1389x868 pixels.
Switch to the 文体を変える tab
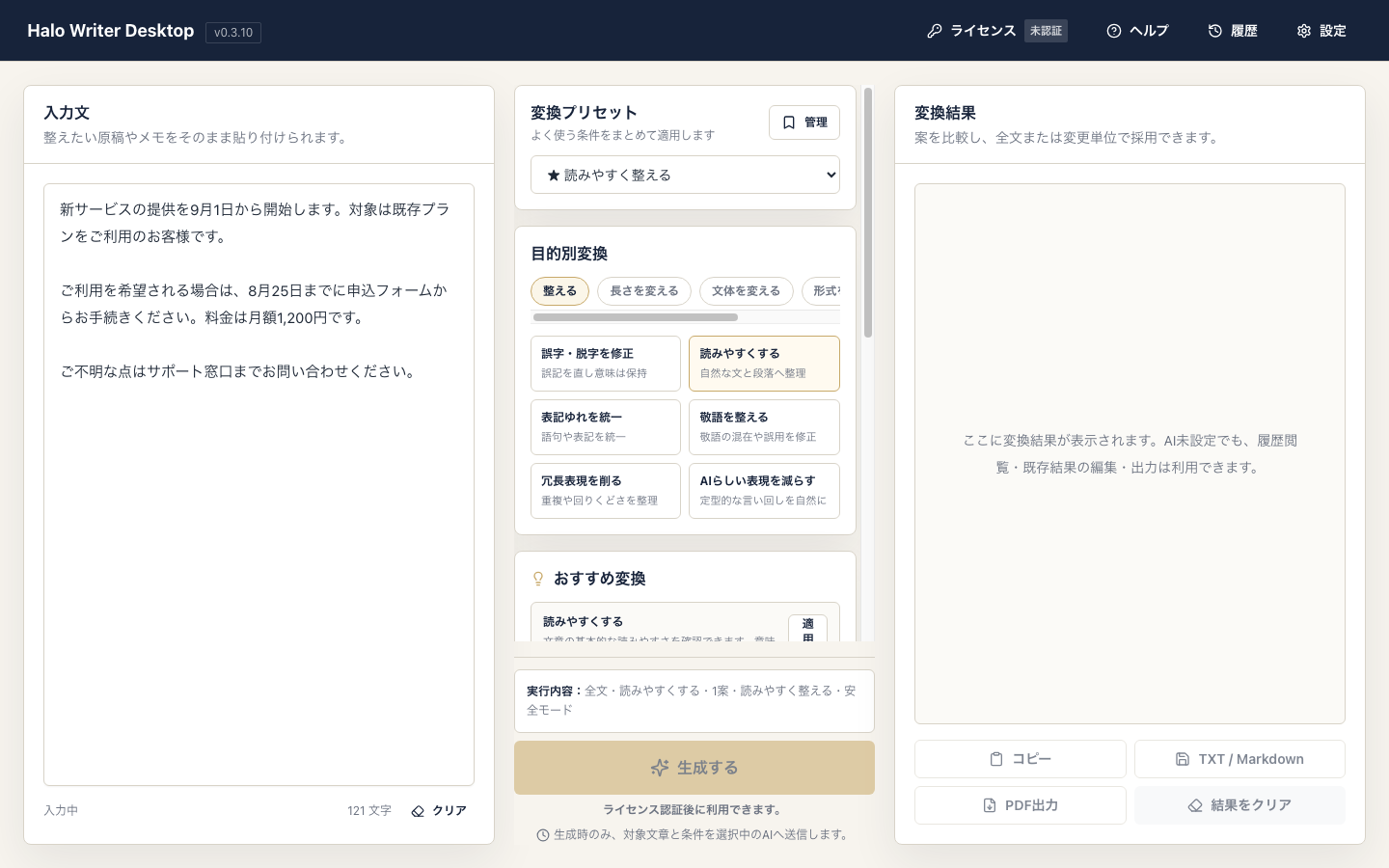pyautogui.click(x=747, y=291)
